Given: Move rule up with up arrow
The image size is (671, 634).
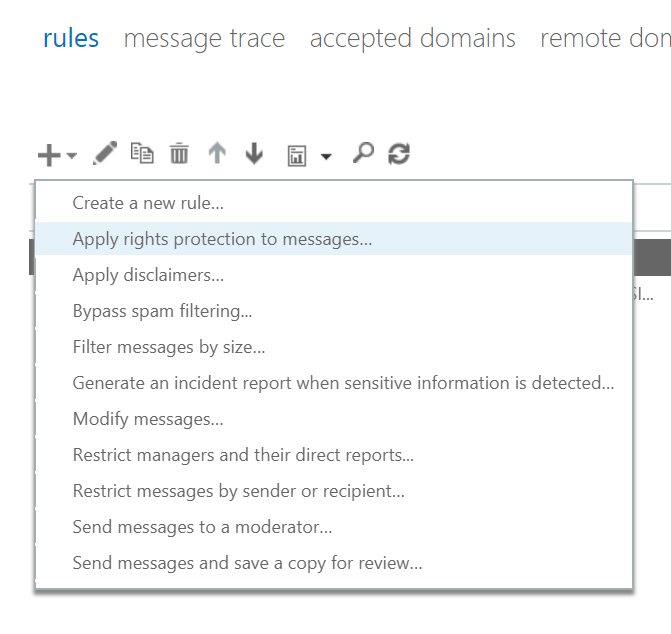Looking at the screenshot, I should click(217, 154).
